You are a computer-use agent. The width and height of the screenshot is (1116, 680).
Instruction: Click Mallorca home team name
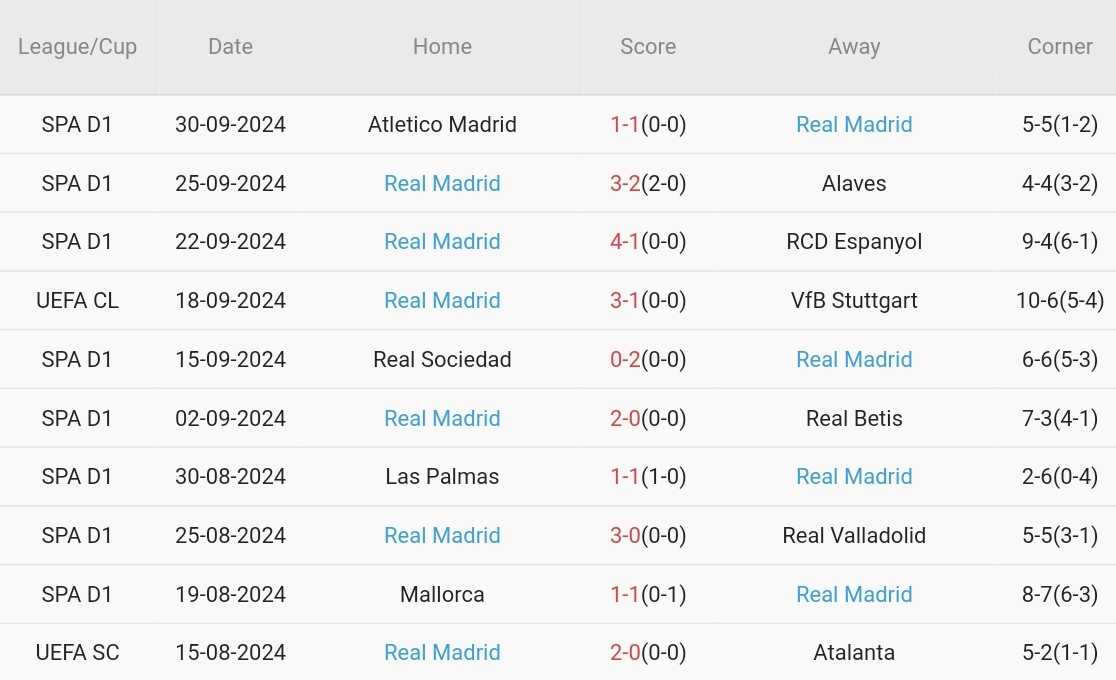tap(442, 595)
